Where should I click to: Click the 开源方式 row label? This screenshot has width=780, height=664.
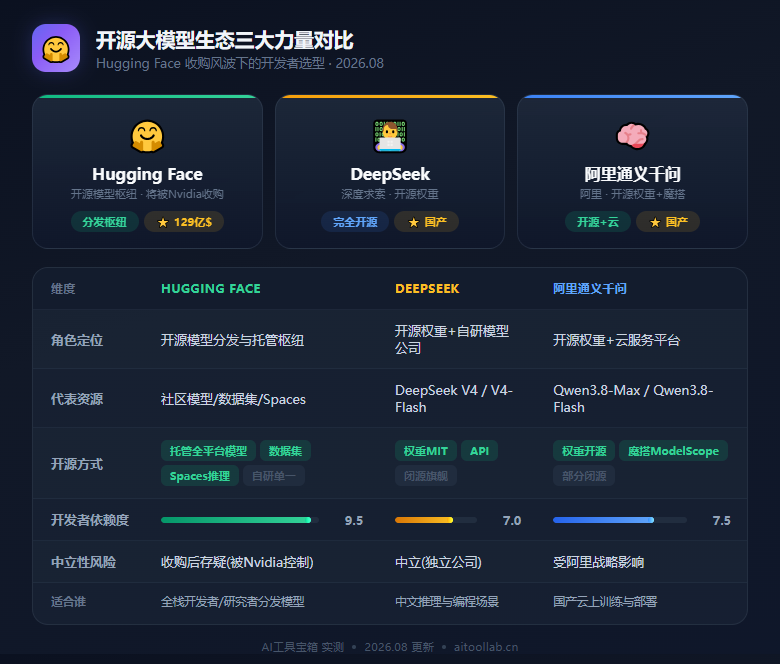click(77, 464)
